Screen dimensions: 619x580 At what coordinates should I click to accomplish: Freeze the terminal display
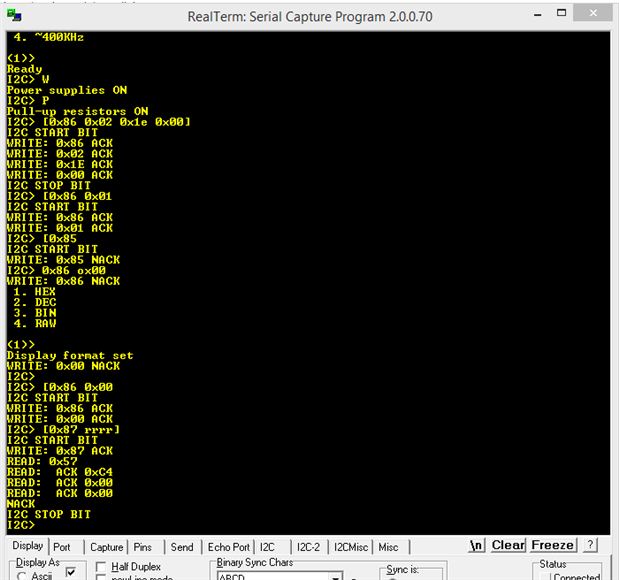(x=553, y=545)
